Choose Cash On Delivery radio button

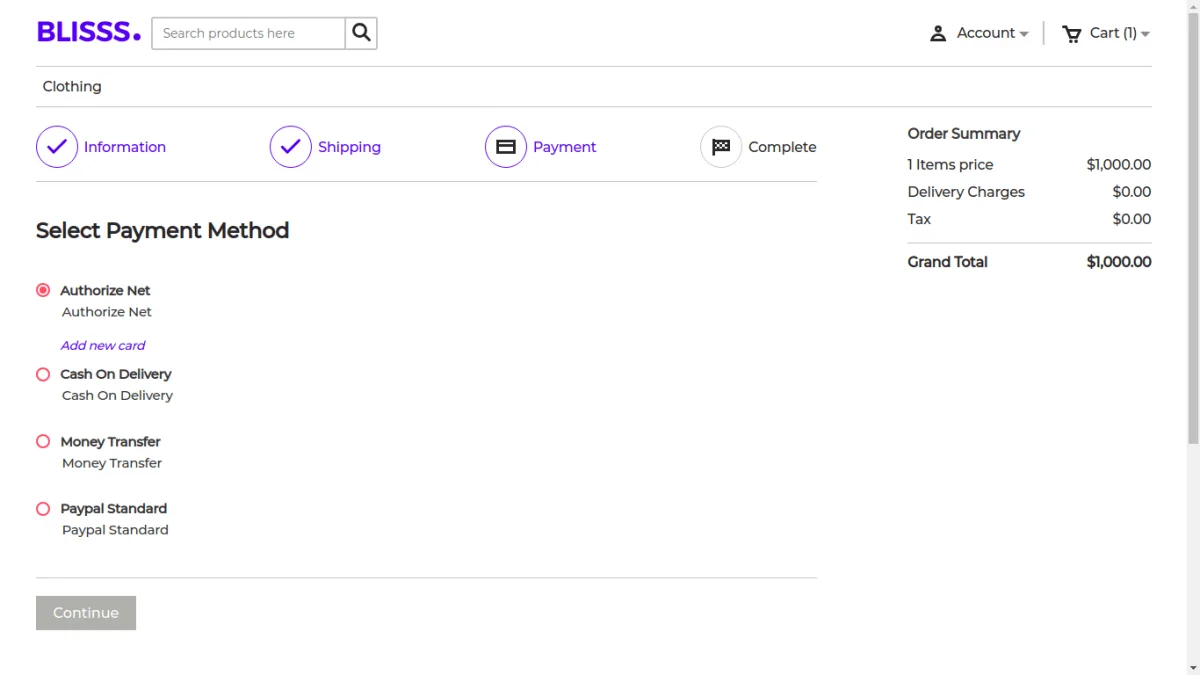click(43, 374)
